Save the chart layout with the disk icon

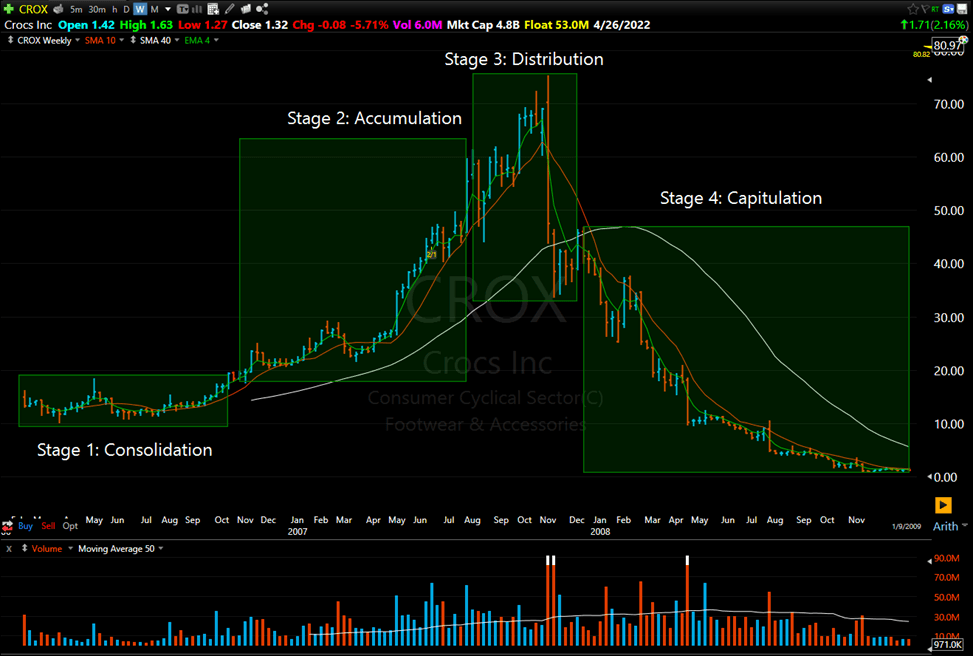(x=960, y=8)
